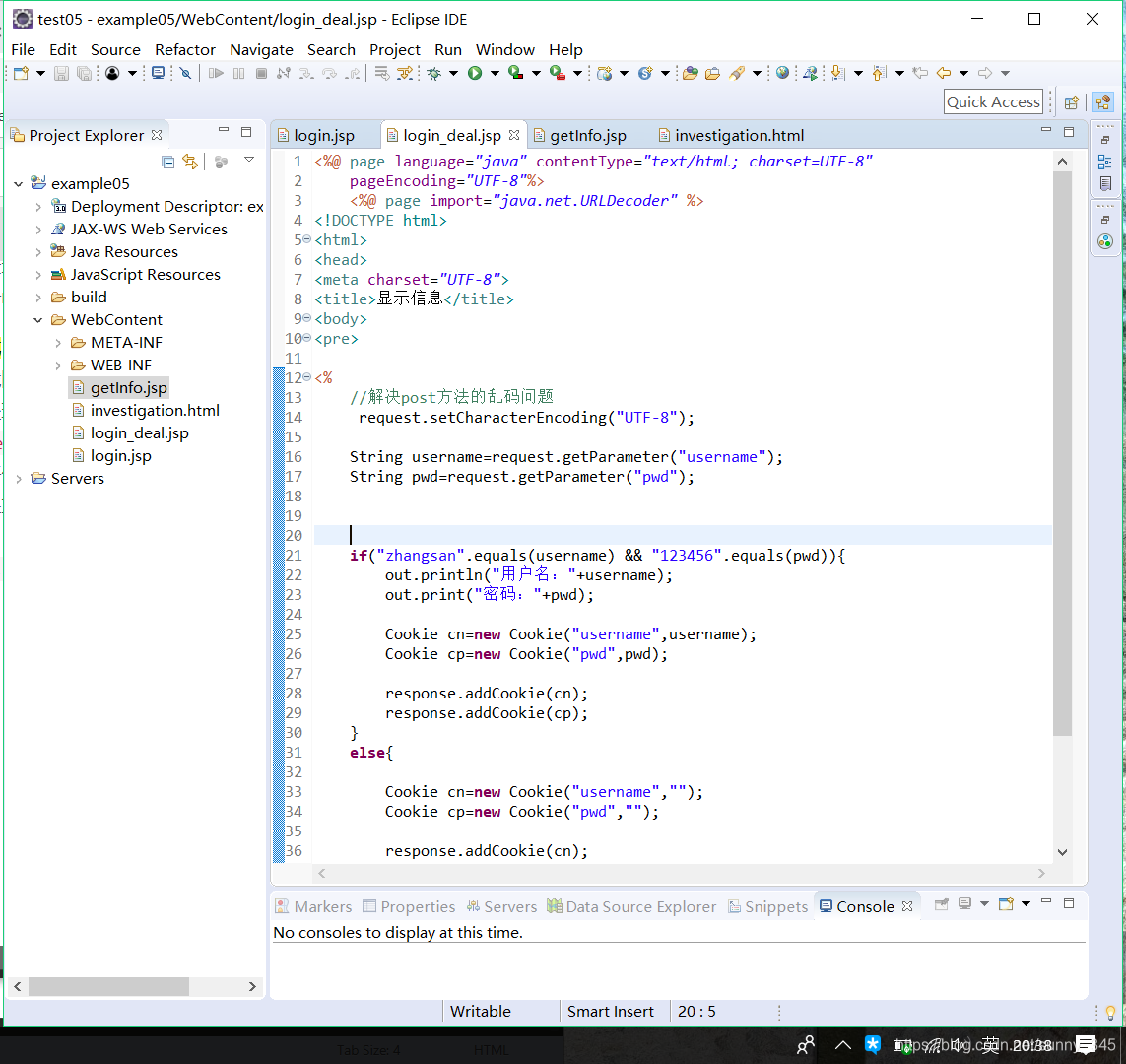
Task: Click the Next Annotation down arrow icon
Action: coord(837,73)
